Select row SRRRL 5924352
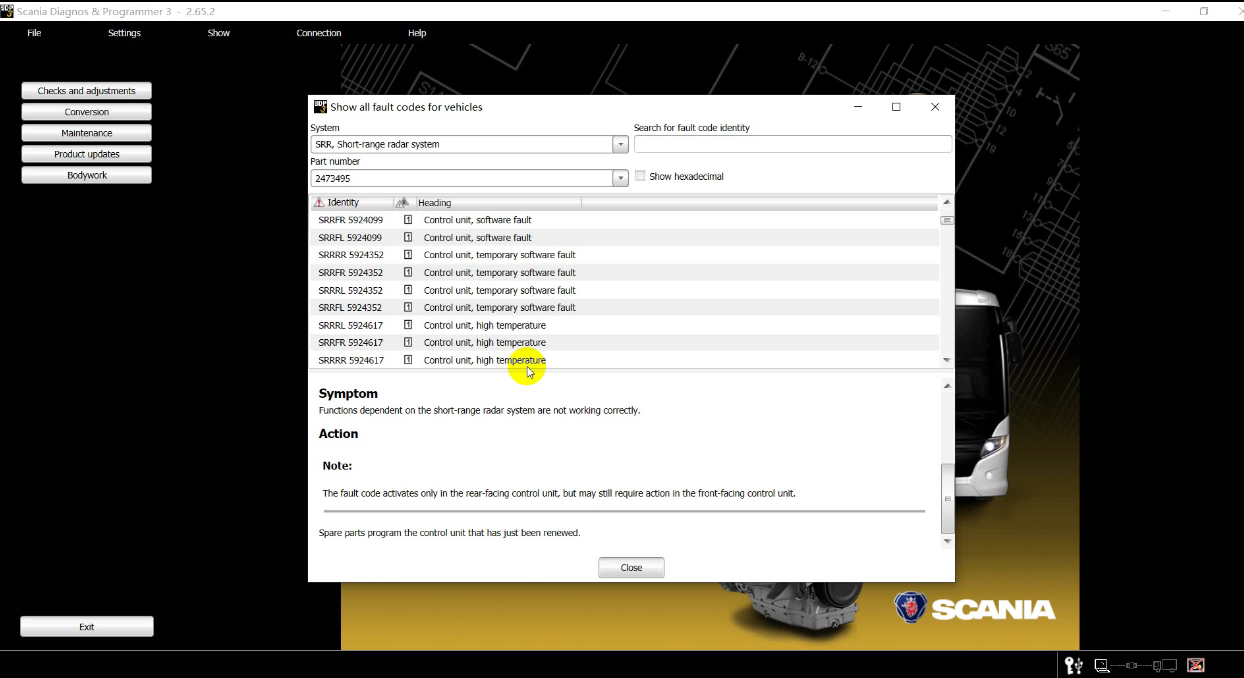 click(x=625, y=290)
